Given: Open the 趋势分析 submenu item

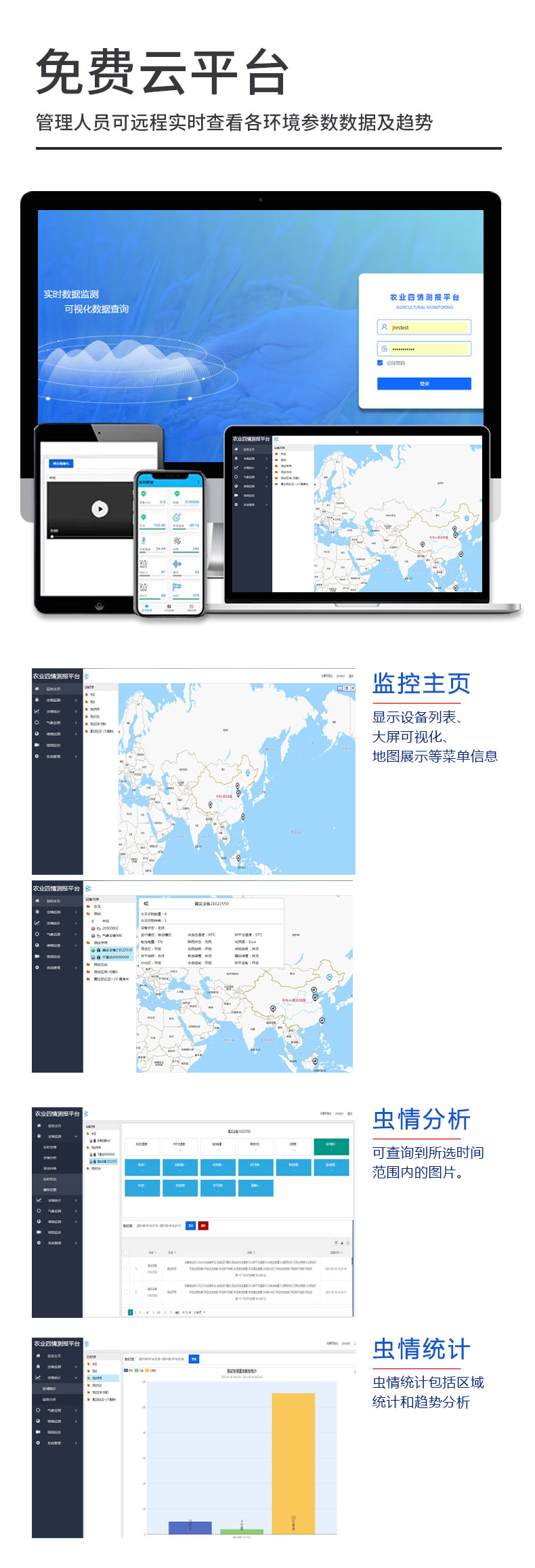Looking at the screenshot, I should point(50,1399).
